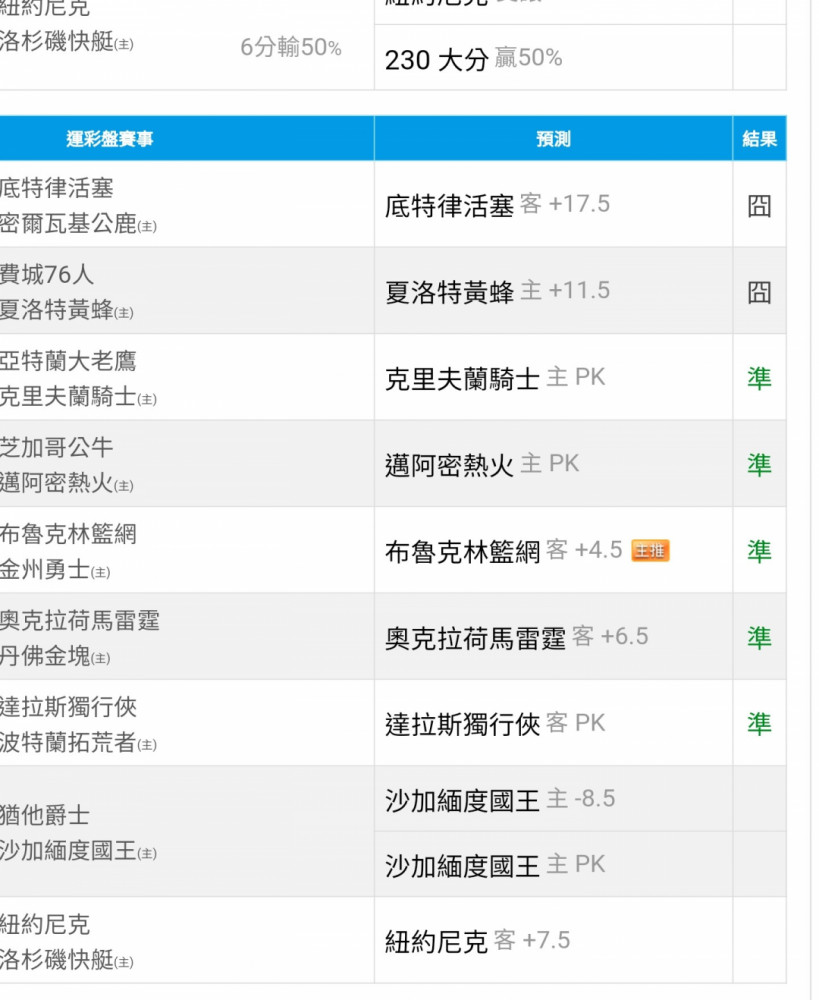Select the prediction 夏洛特黃蜂 主 +11.5
819x1000 pixels.
coord(498,291)
